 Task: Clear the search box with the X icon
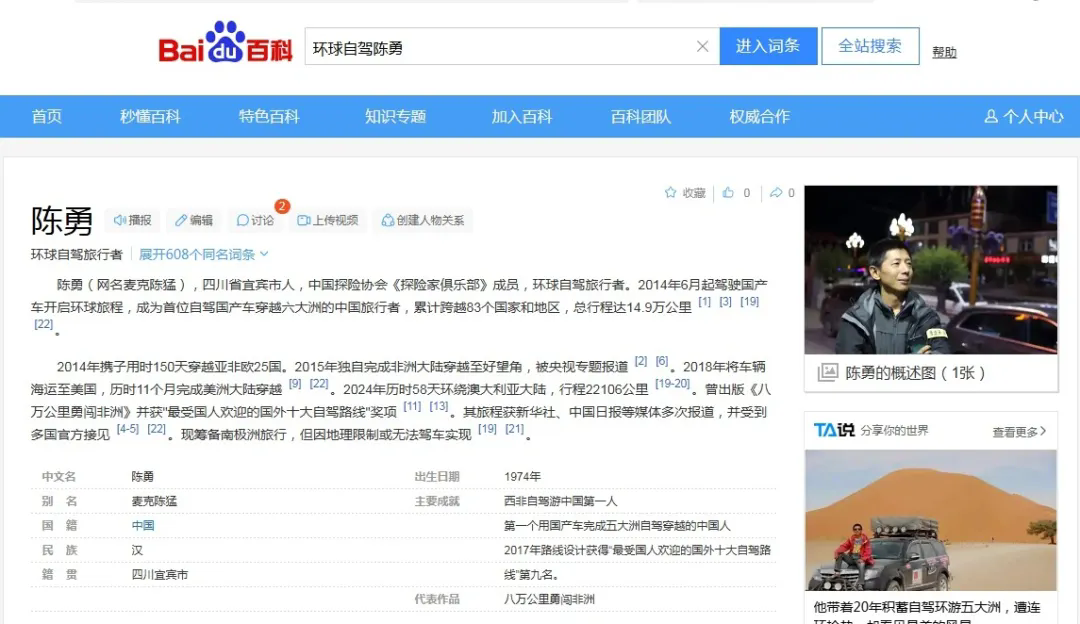click(702, 47)
